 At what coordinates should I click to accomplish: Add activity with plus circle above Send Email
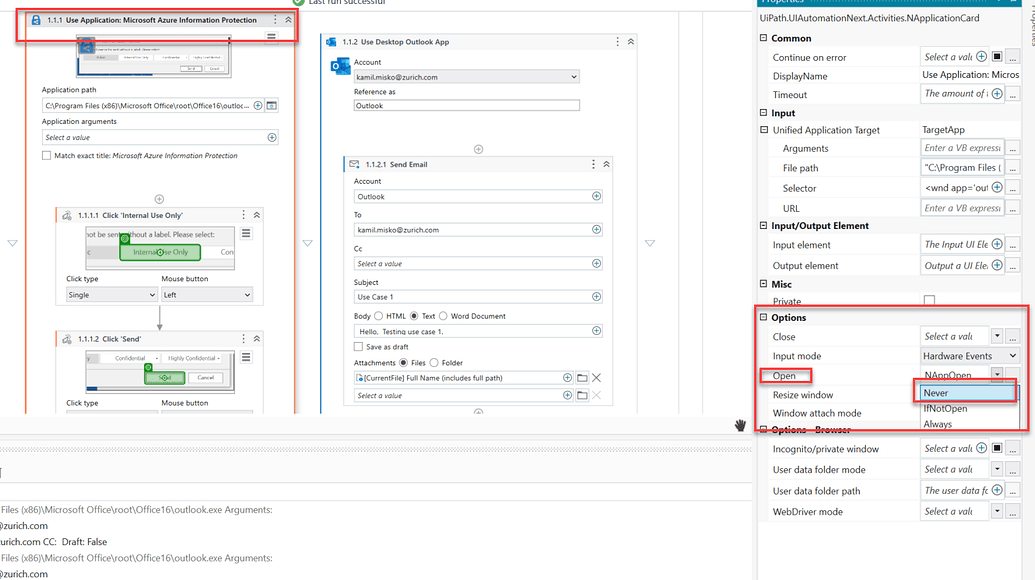[479, 149]
